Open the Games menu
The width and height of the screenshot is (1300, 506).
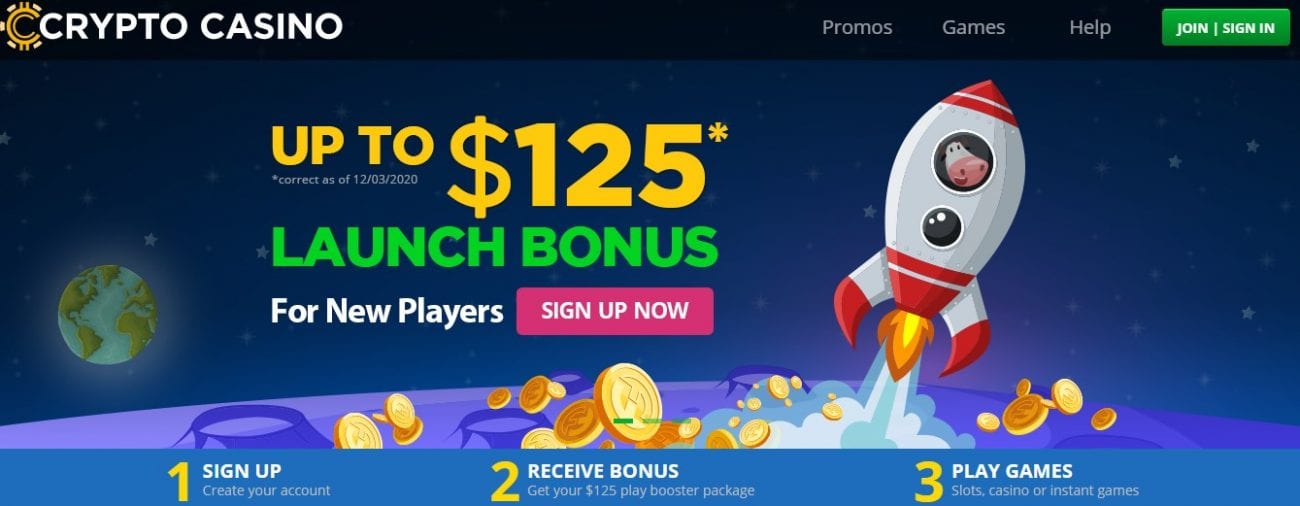click(973, 27)
